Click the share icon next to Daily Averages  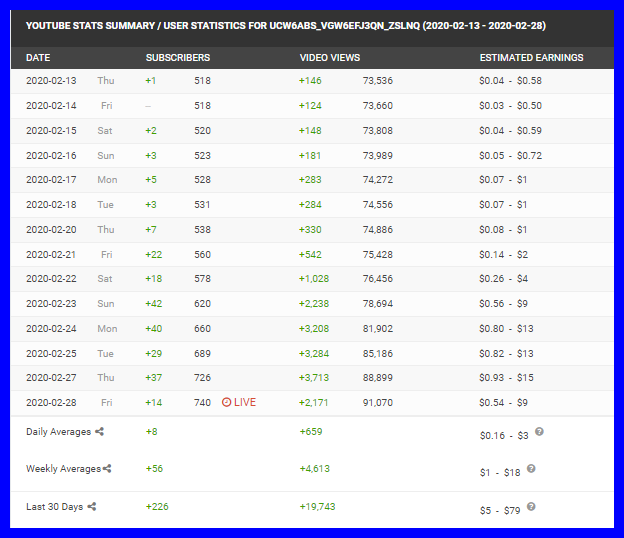[99, 431]
